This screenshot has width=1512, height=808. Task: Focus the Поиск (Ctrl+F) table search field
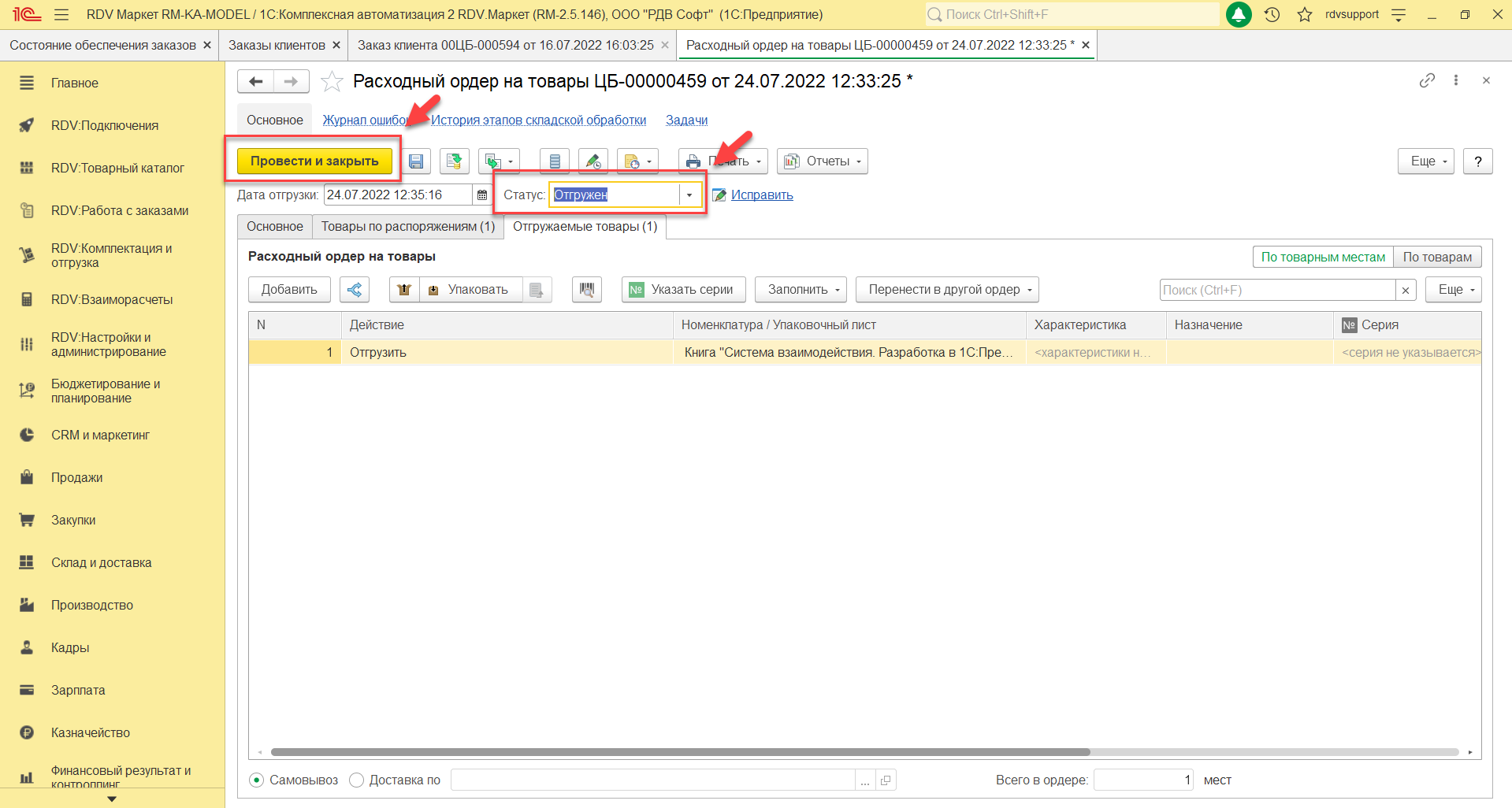pyautogui.click(x=1277, y=290)
